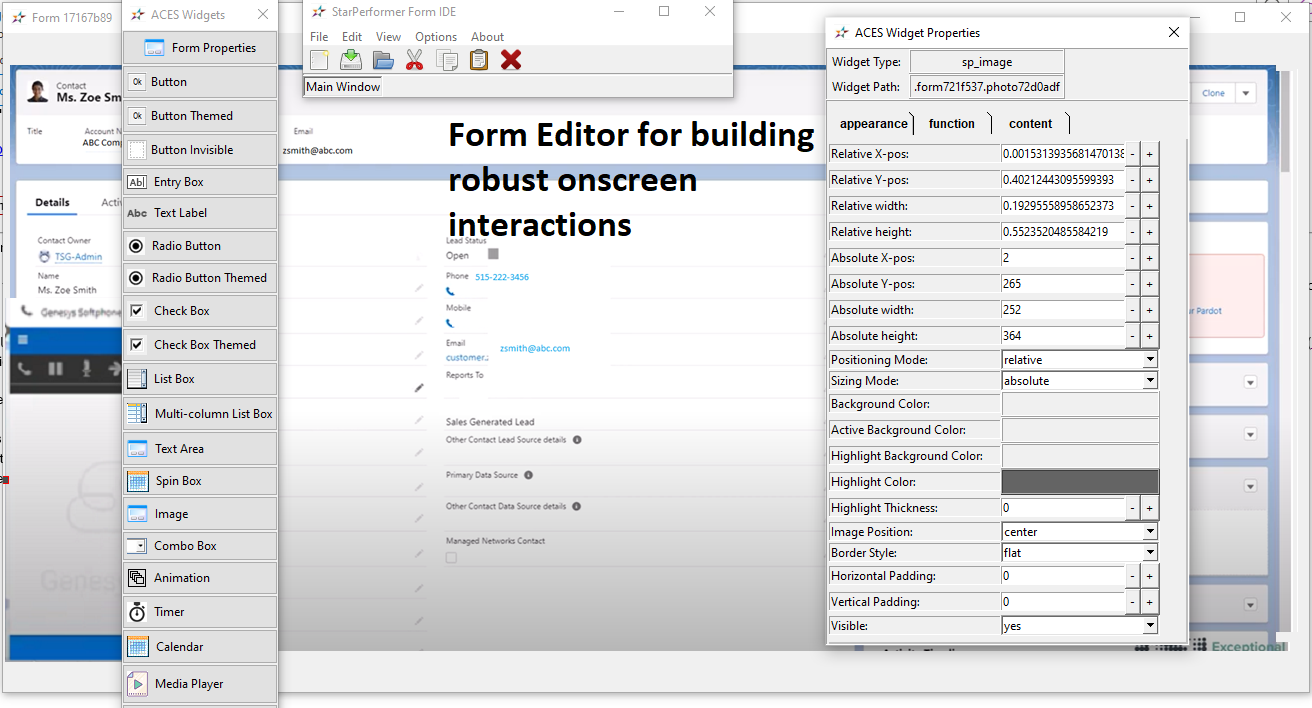The height and width of the screenshot is (708, 1312).
Task: Increase Relative X-pos with plus button
Action: pos(1149,154)
